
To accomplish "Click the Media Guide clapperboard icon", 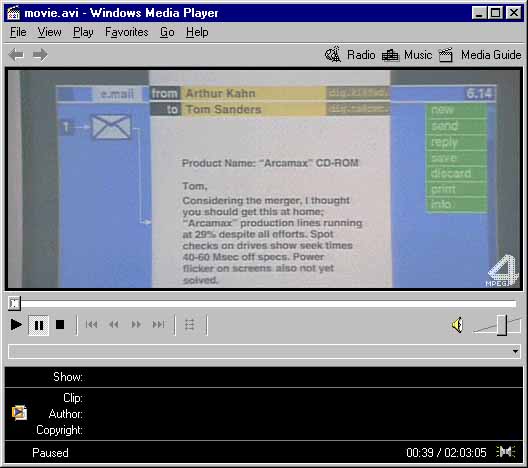I will point(446,55).
